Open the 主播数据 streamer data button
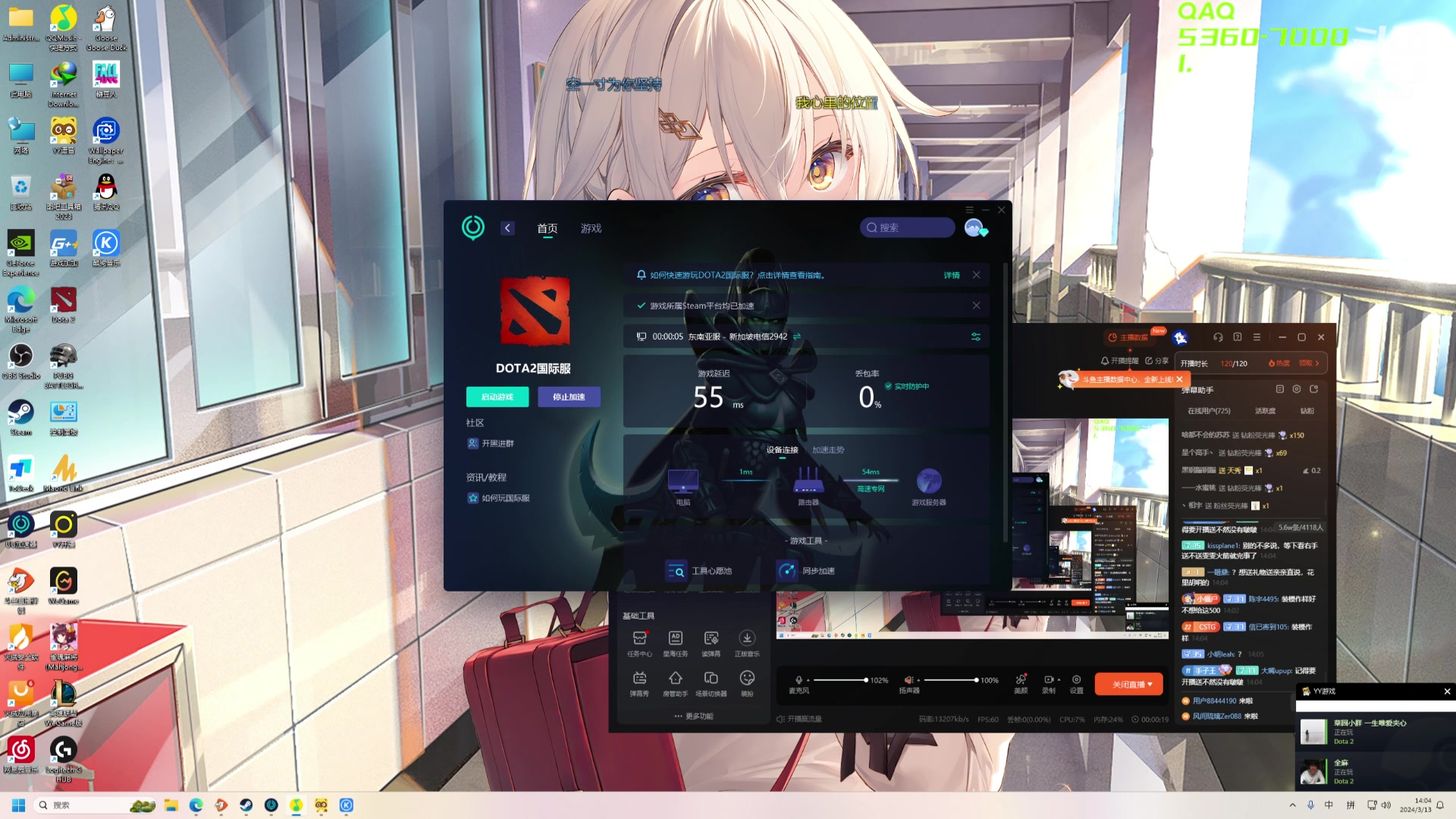 1128,337
